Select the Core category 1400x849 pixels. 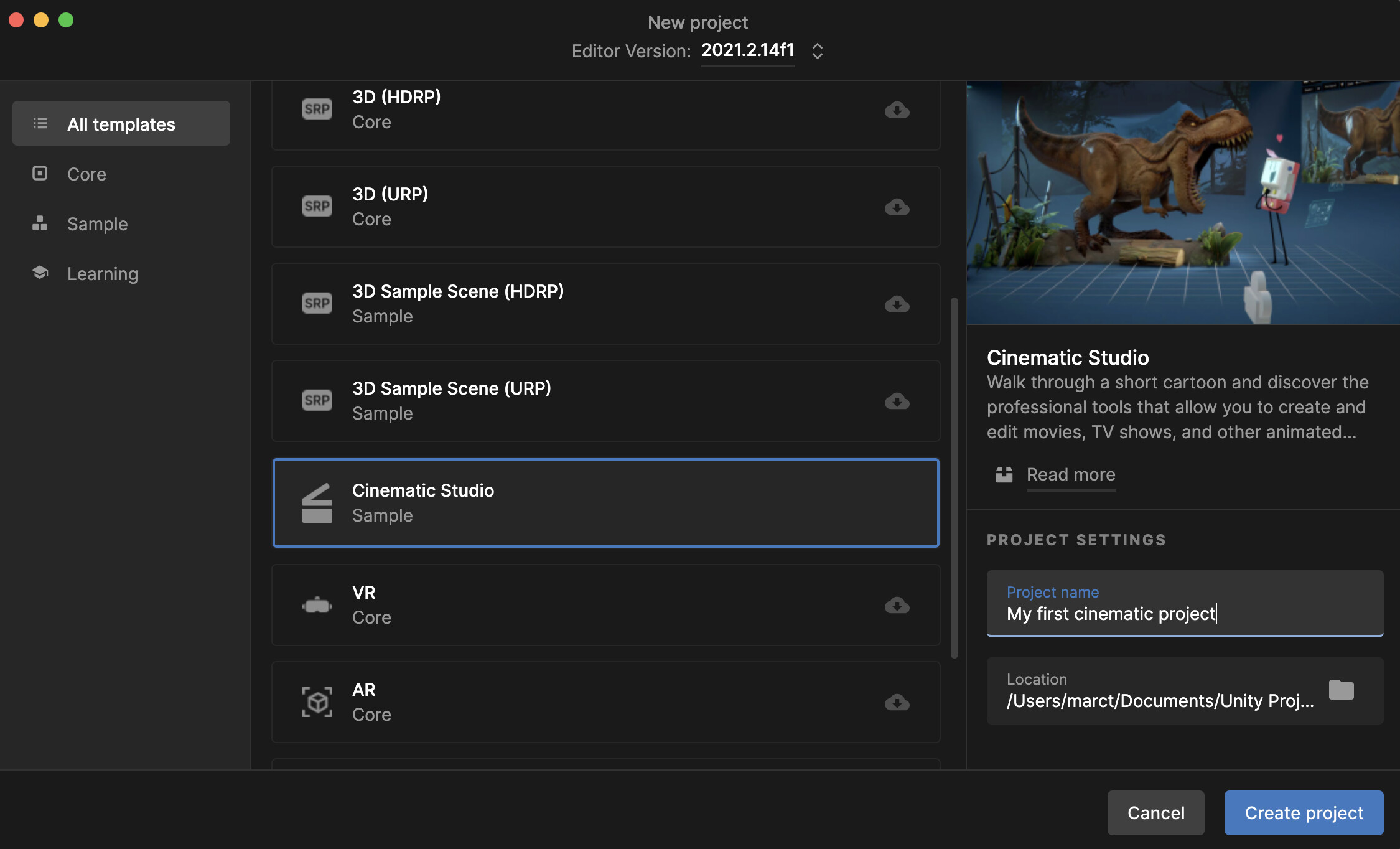pyautogui.click(x=121, y=174)
